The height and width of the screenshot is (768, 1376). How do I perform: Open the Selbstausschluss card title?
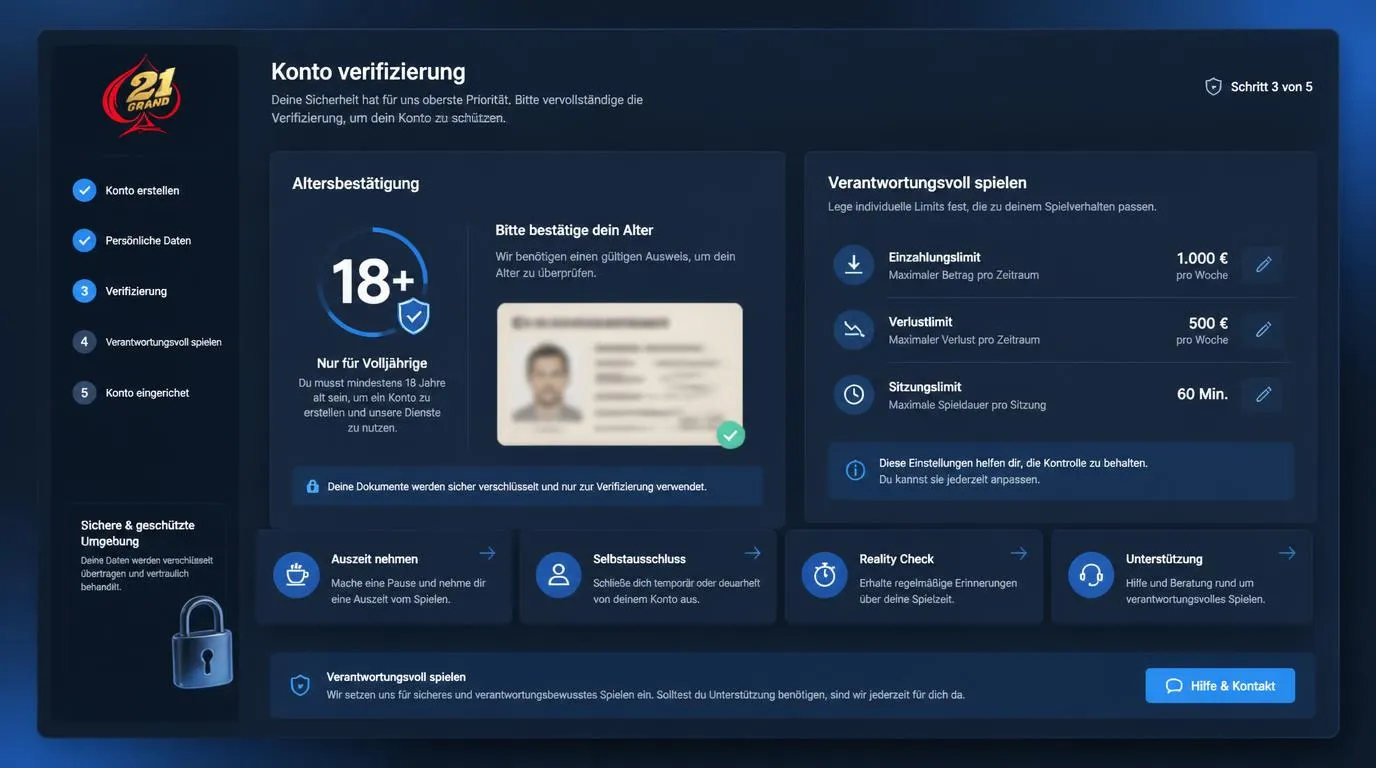click(639, 559)
